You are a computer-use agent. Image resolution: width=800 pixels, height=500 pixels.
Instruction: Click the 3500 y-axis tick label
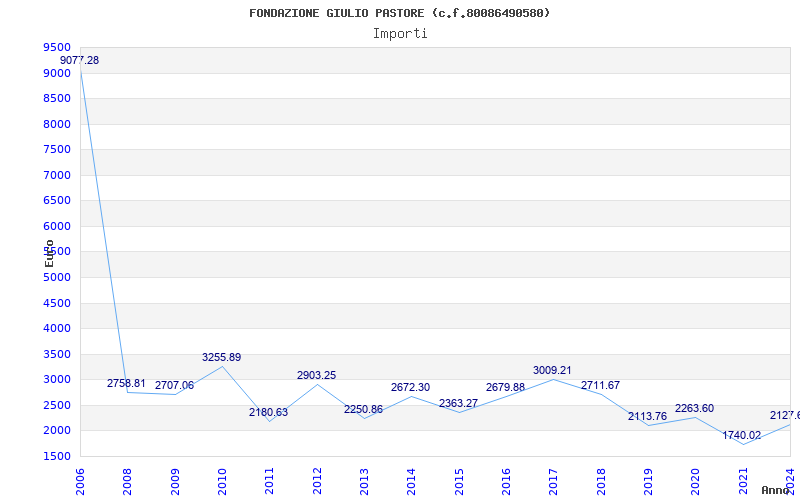57,354
